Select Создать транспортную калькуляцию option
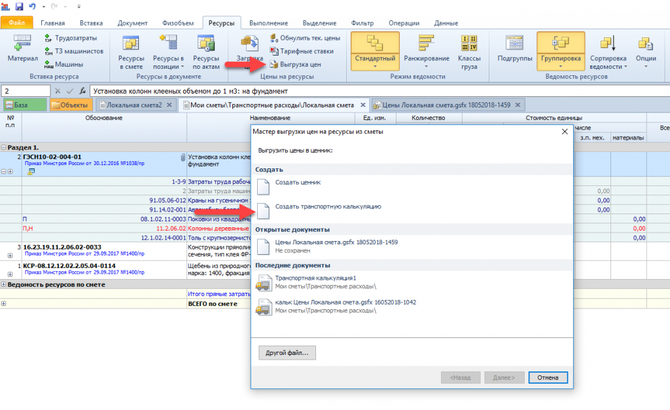Viewport: 670px width, 410px height. (328, 207)
